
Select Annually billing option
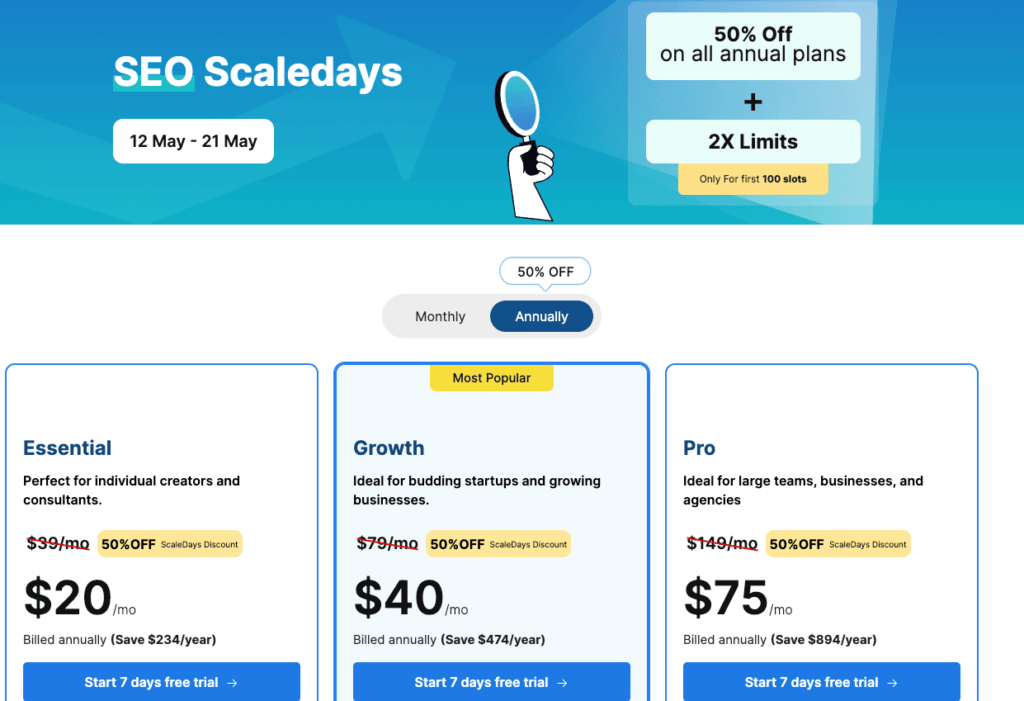click(541, 317)
